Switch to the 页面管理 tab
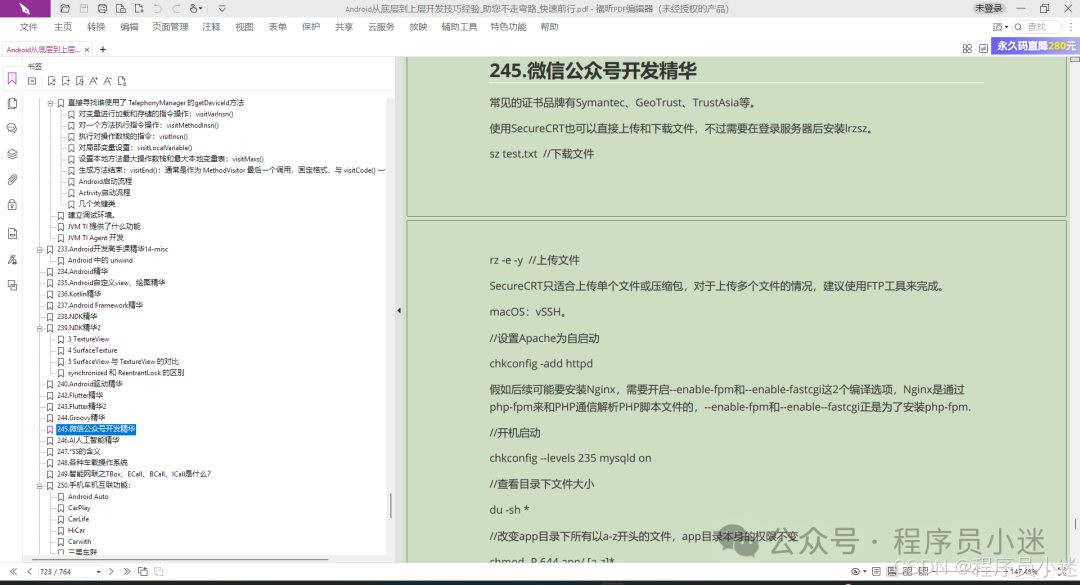1080x585 pixels. click(170, 27)
